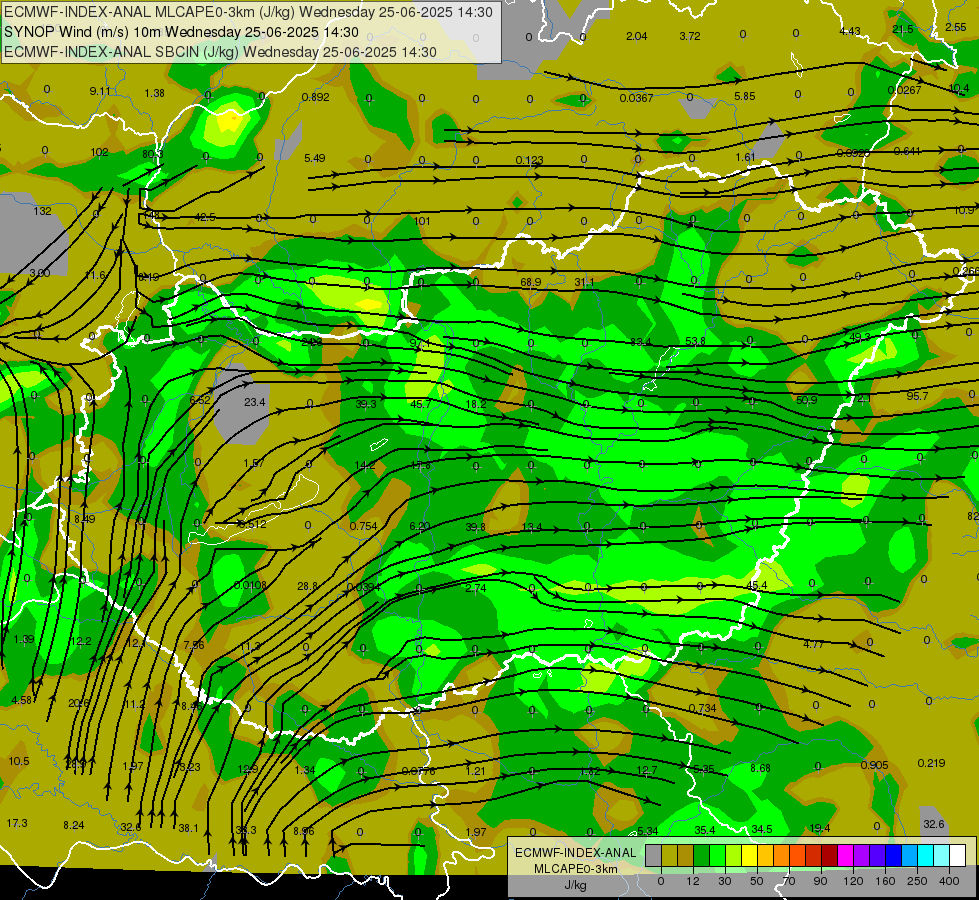
Task: Click the map value 17.3
Action: tap(17, 823)
